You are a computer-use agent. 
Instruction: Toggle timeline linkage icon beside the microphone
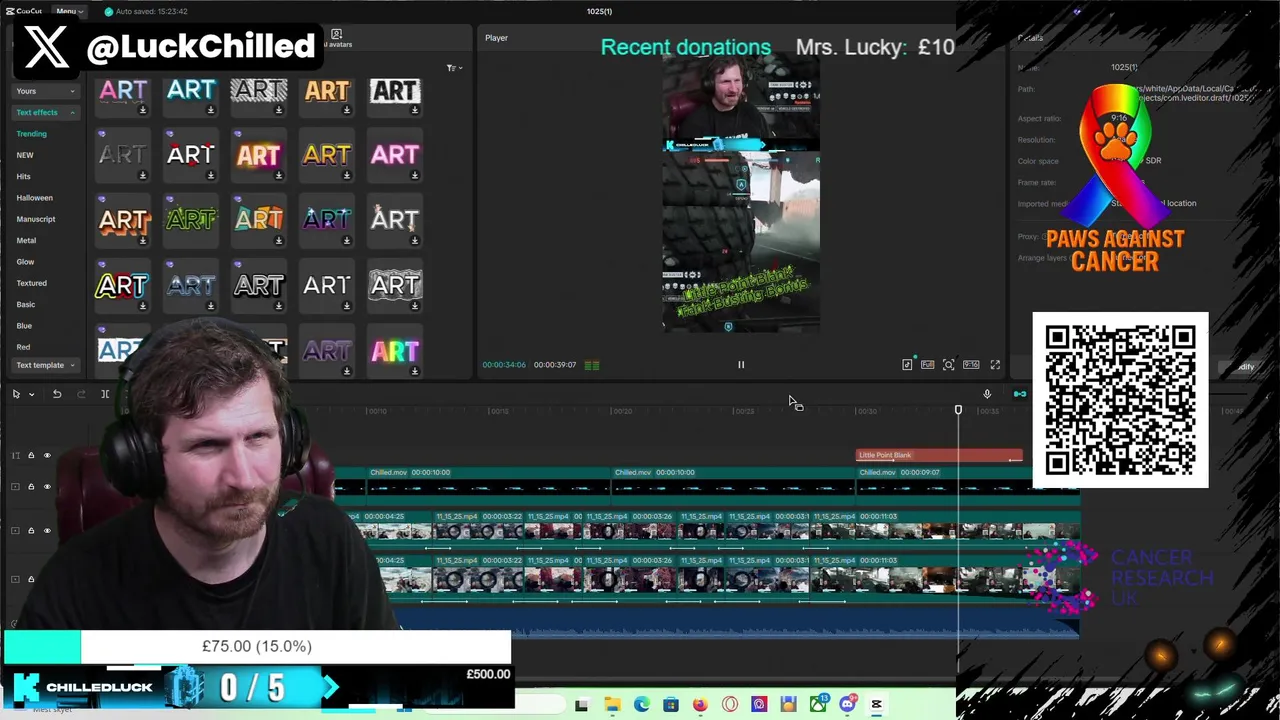tap(1019, 394)
